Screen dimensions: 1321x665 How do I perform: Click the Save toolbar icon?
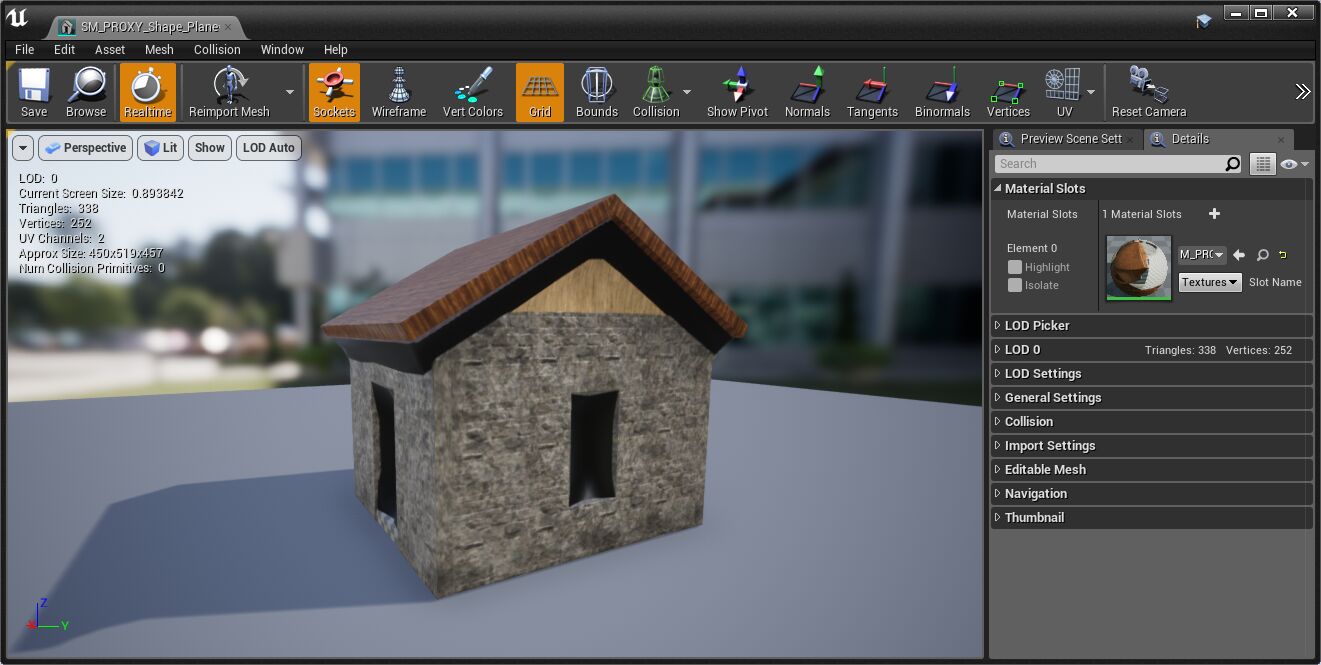click(34, 92)
